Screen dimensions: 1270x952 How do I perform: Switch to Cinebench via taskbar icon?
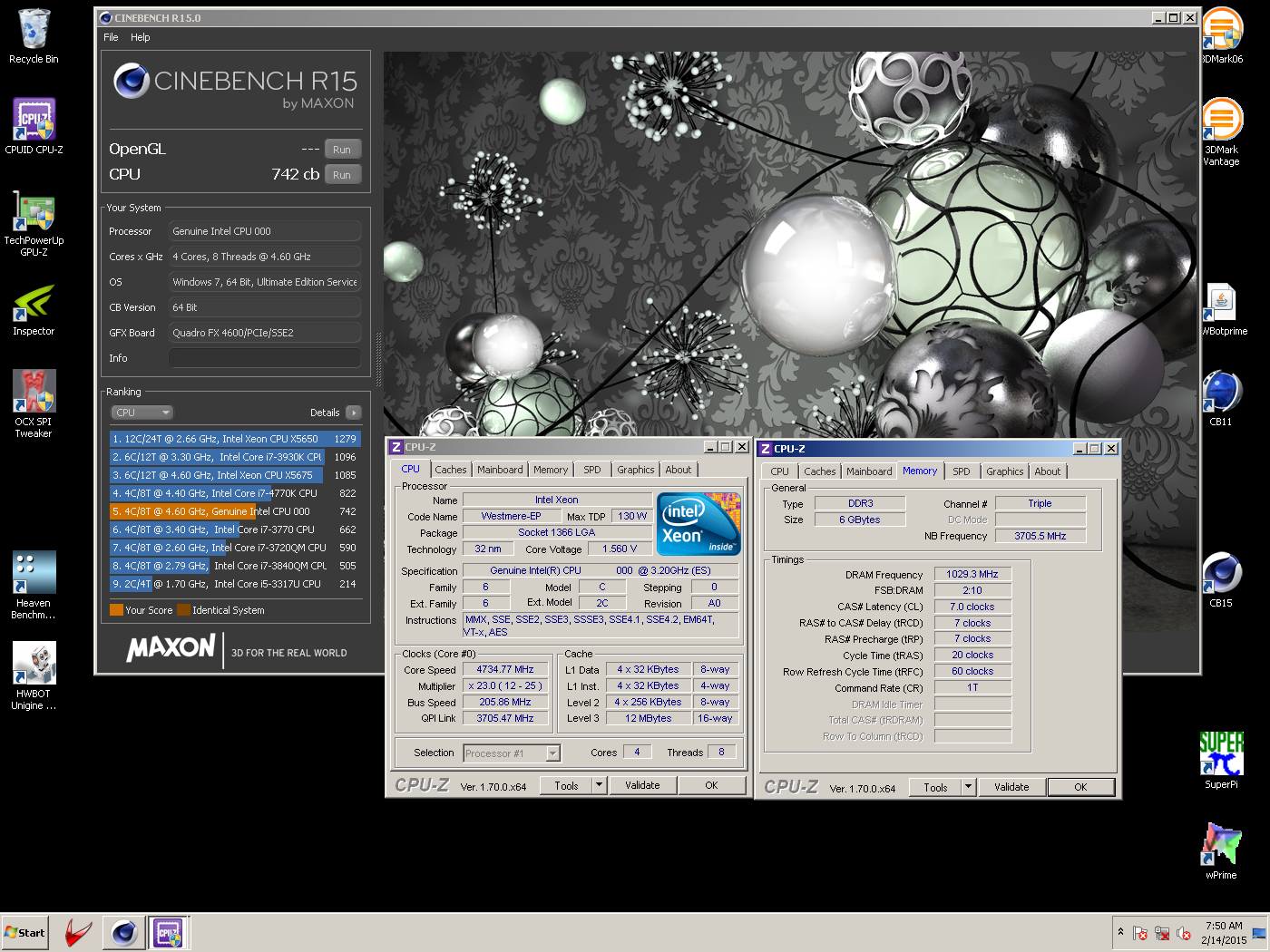tap(124, 933)
